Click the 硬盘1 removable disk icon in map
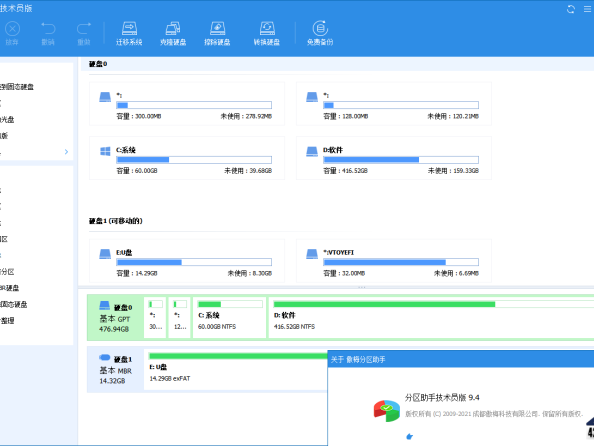 pos(105,357)
